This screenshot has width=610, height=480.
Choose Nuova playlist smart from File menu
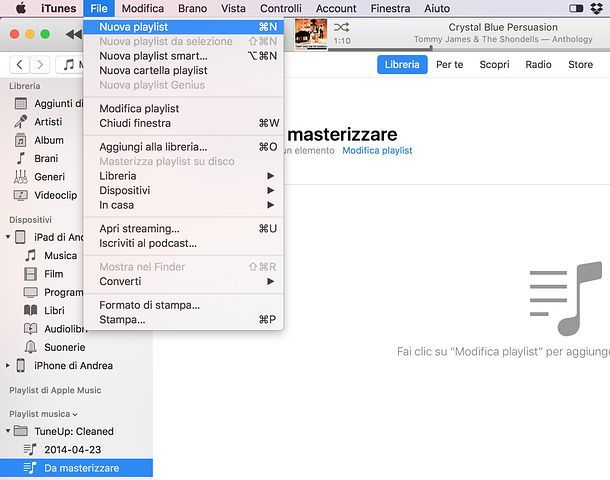click(153, 56)
